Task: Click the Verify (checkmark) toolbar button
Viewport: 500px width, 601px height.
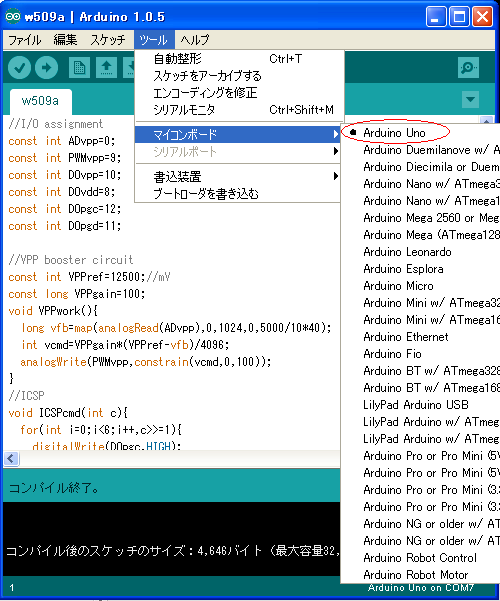Action: pos(20,68)
